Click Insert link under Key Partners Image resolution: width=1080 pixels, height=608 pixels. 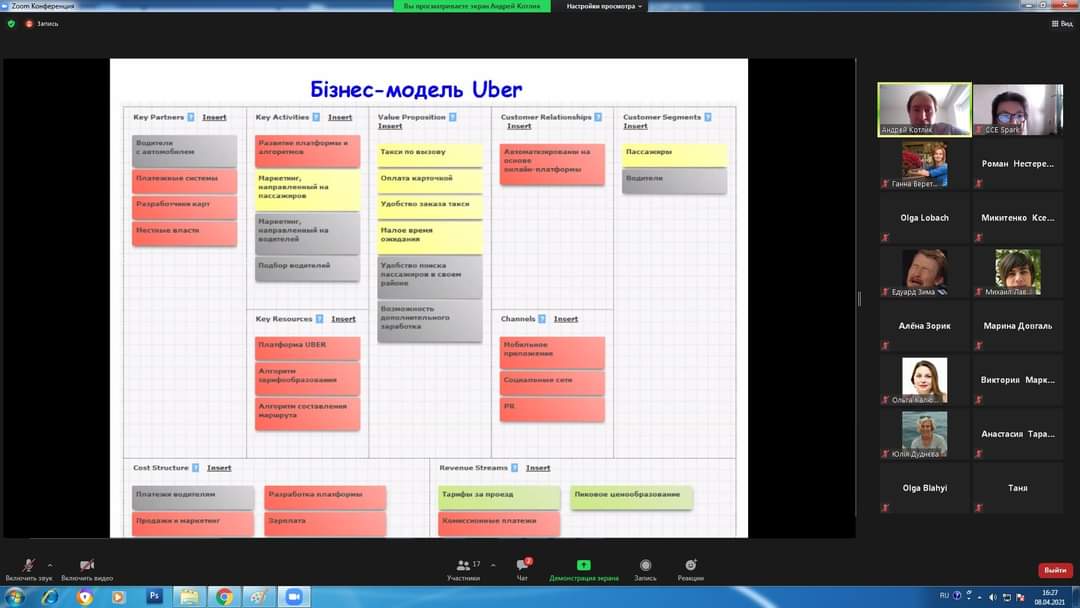click(214, 117)
